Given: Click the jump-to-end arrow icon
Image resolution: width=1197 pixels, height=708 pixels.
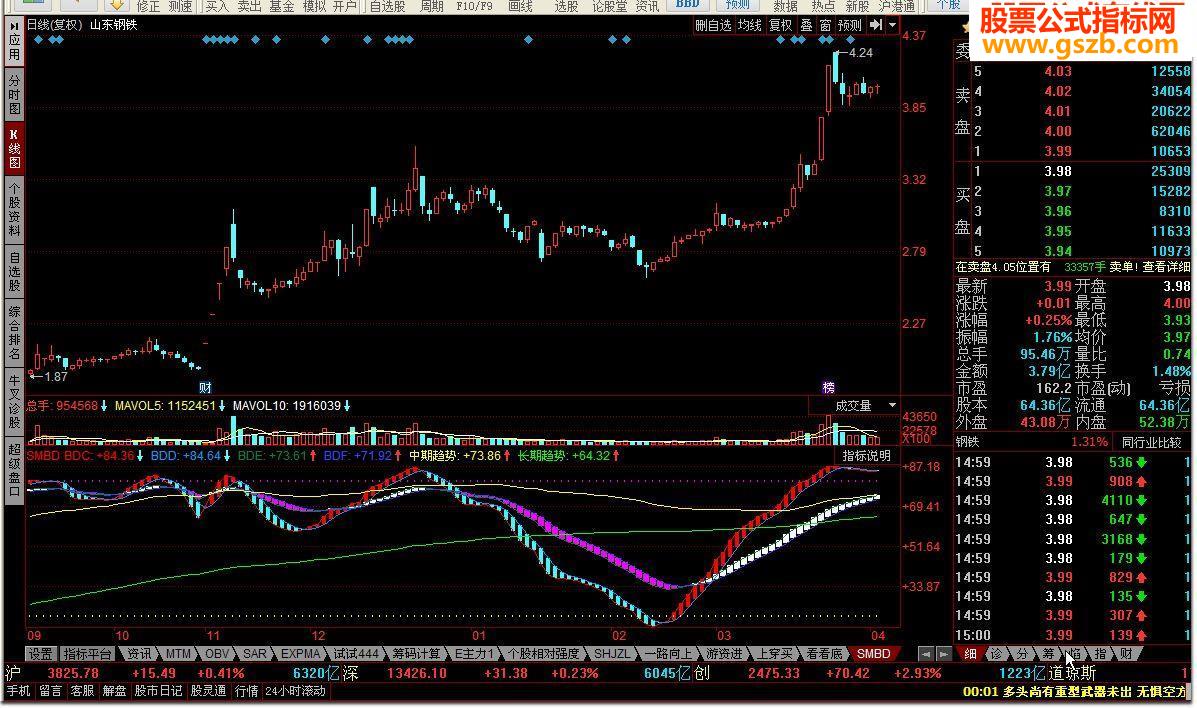Looking at the screenshot, I should (x=876, y=25).
